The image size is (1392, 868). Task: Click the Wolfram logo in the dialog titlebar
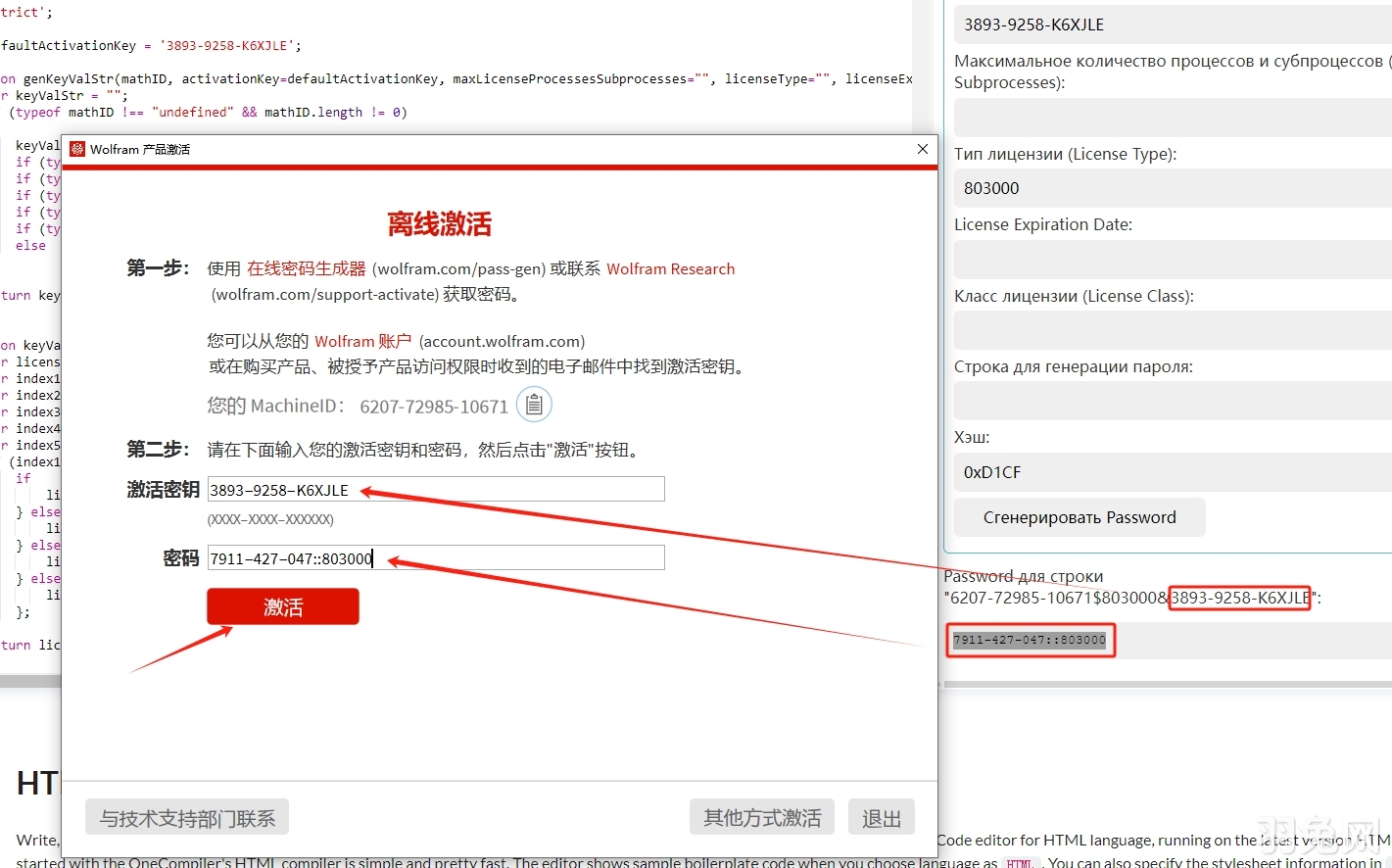tap(77, 149)
